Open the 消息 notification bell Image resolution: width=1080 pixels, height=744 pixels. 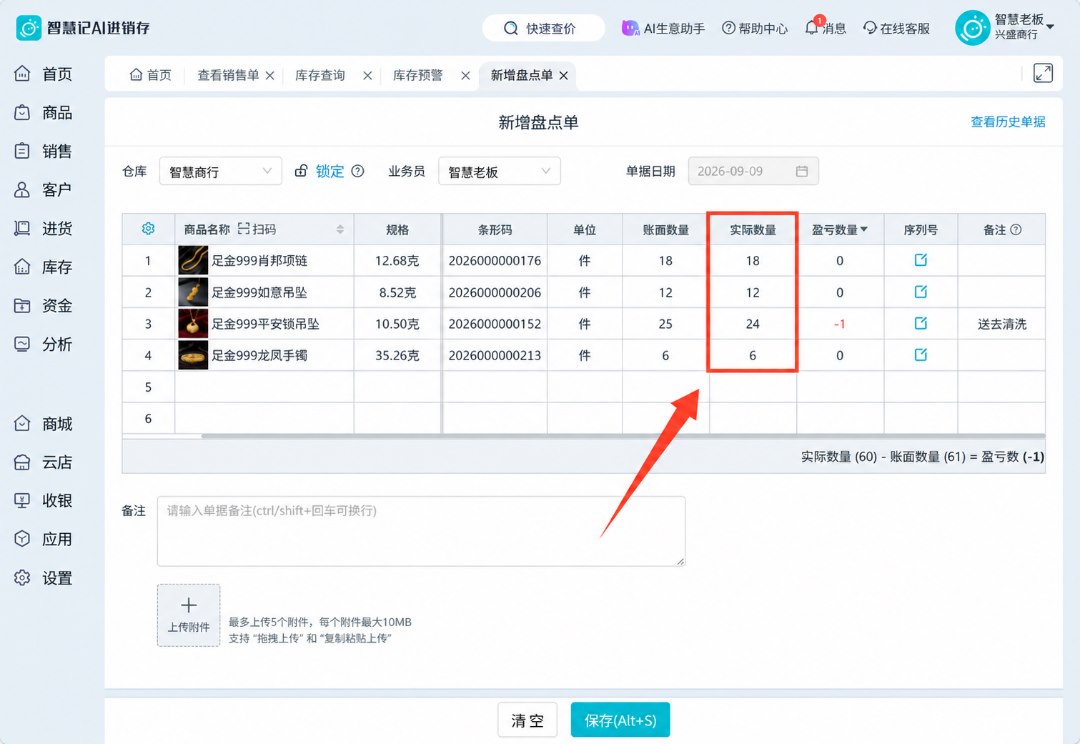(x=813, y=27)
